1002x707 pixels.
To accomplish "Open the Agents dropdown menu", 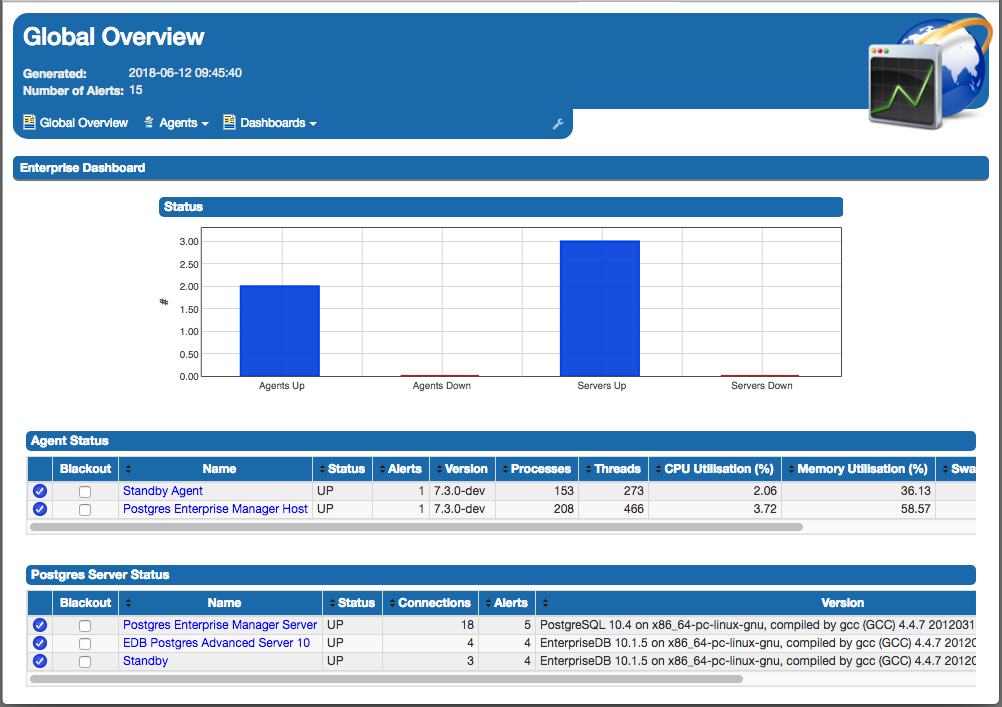I will [178, 122].
